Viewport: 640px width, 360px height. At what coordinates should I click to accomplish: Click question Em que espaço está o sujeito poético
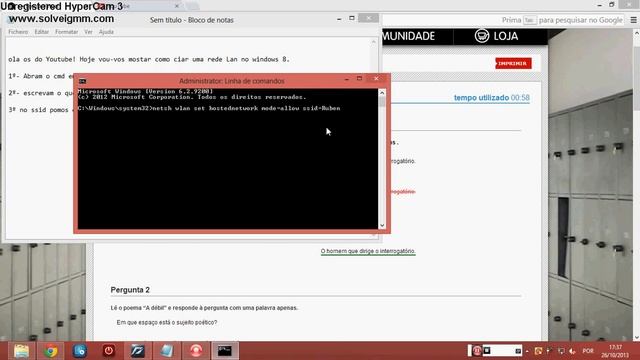coord(167,322)
